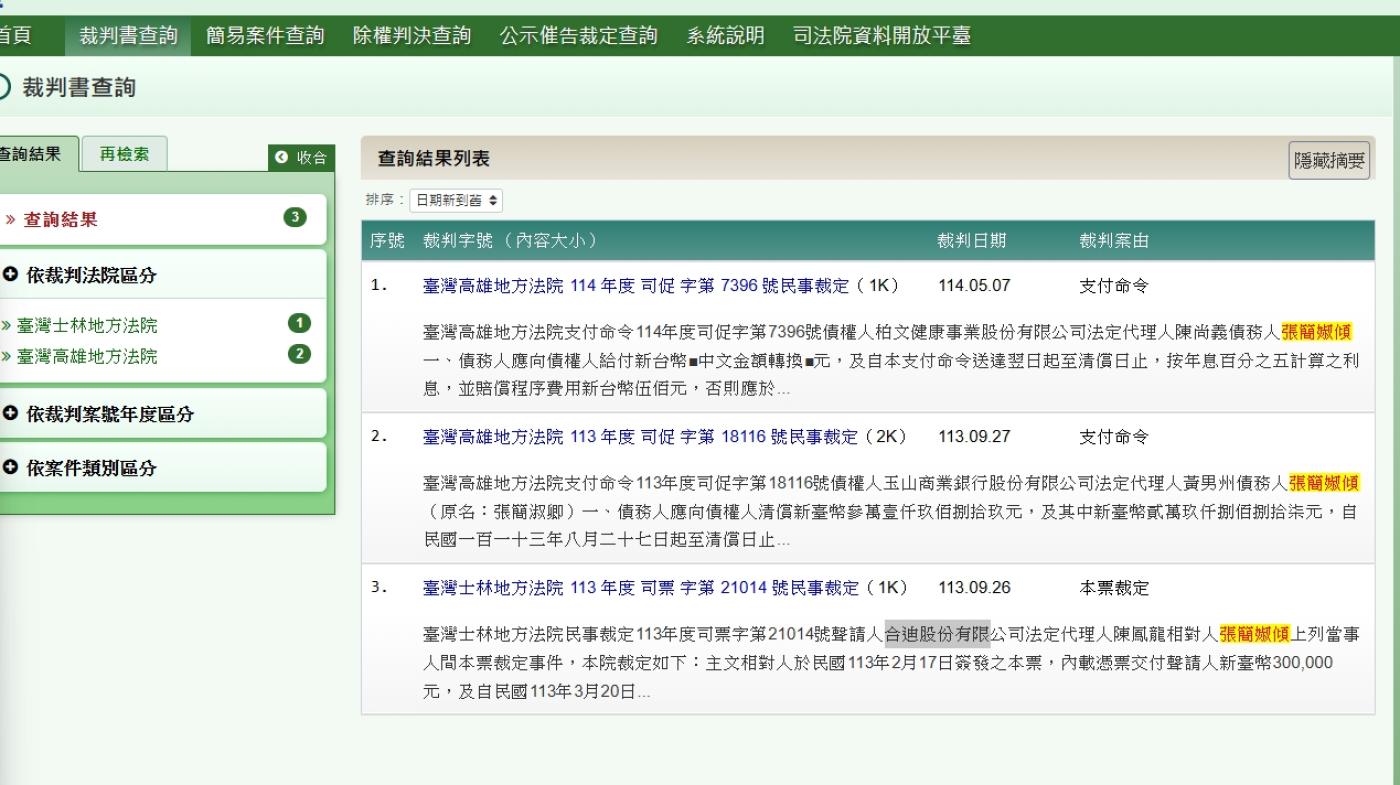Open the 系統說明 menu item
Viewport: 1400px width, 785px height.
point(725,36)
